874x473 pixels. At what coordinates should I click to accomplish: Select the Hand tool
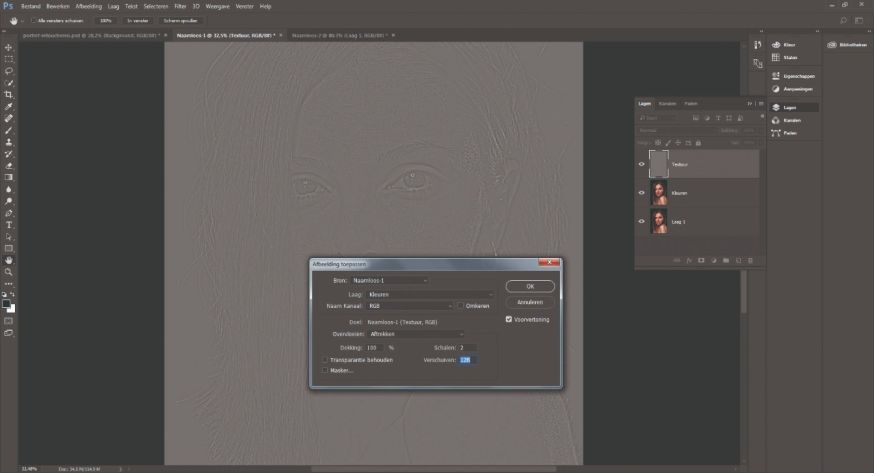9,259
